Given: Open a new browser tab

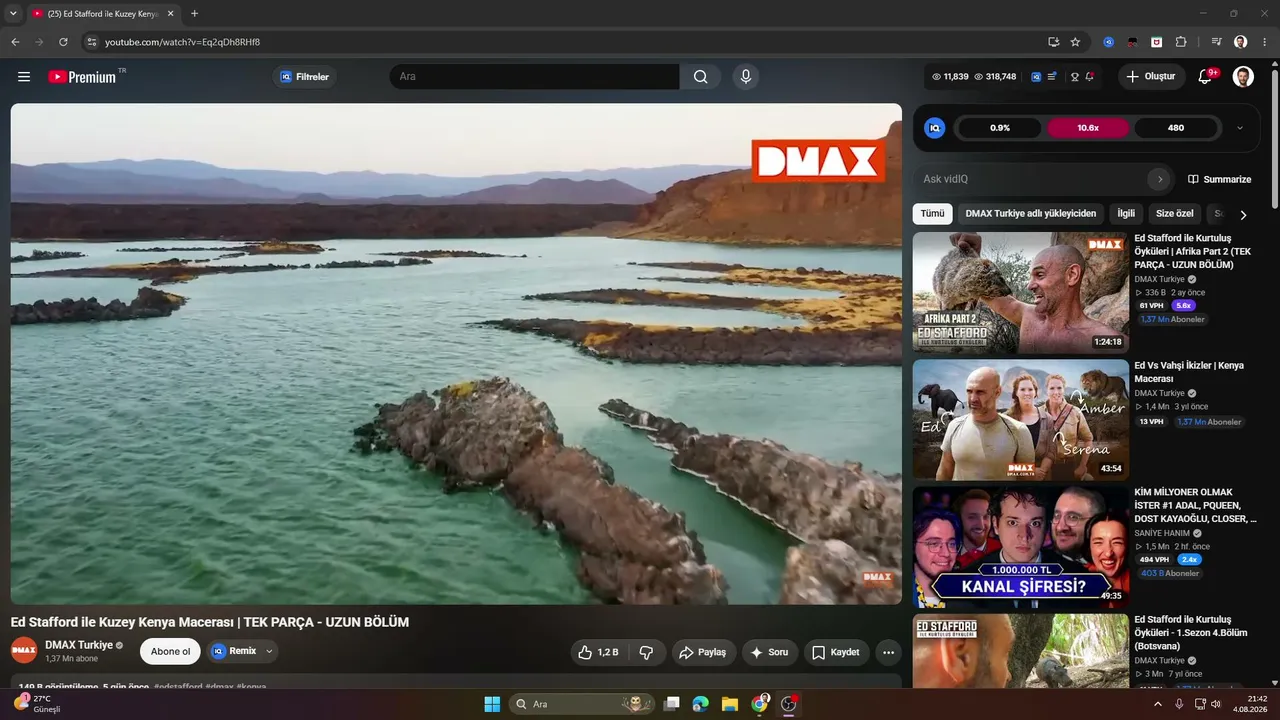Looking at the screenshot, I should pos(194,14).
